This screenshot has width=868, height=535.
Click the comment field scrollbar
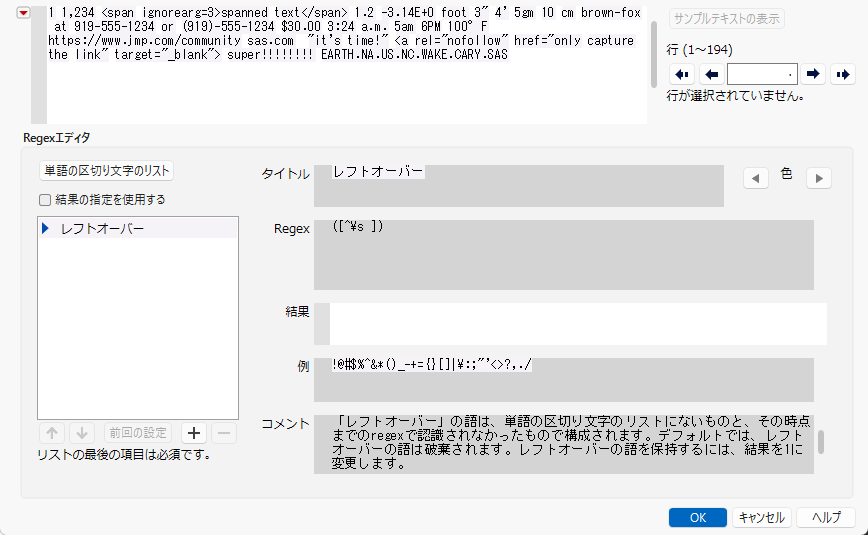click(820, 442)
